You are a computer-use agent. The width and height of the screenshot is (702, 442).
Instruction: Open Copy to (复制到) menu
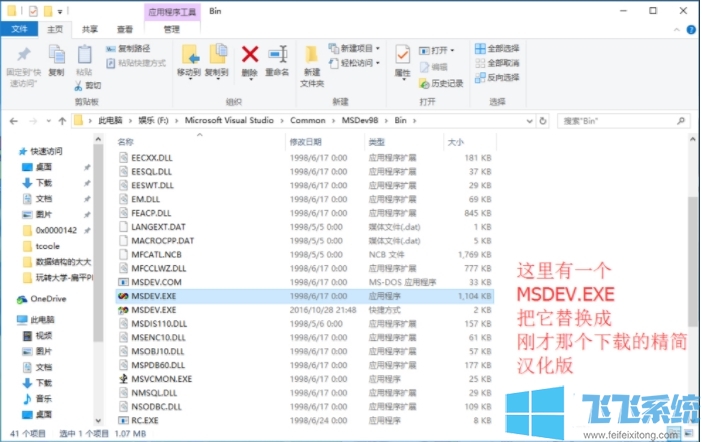(217, 62)
